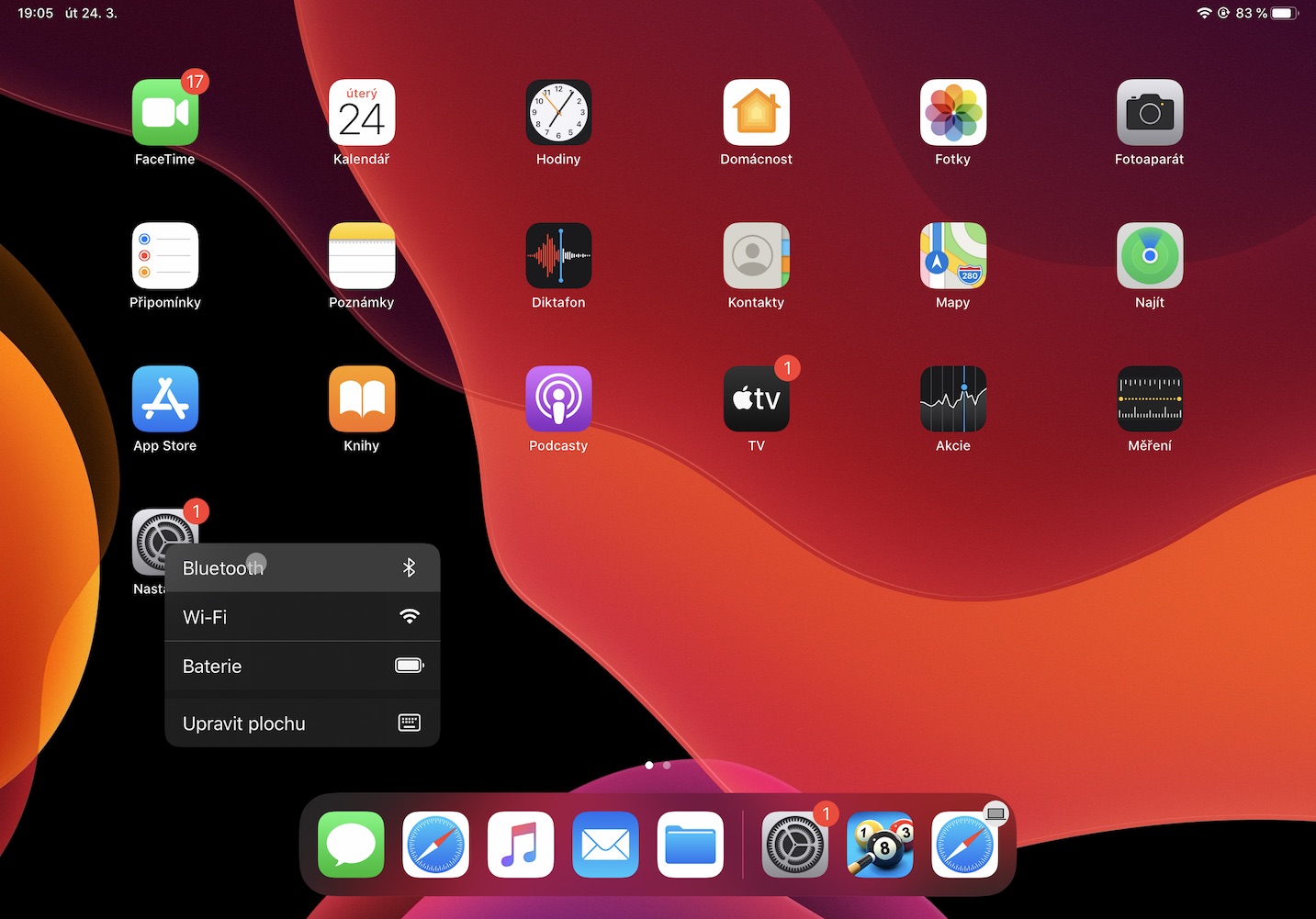
Task: Select Upravit plochu menu entry
Action: [x=302, y=723]
